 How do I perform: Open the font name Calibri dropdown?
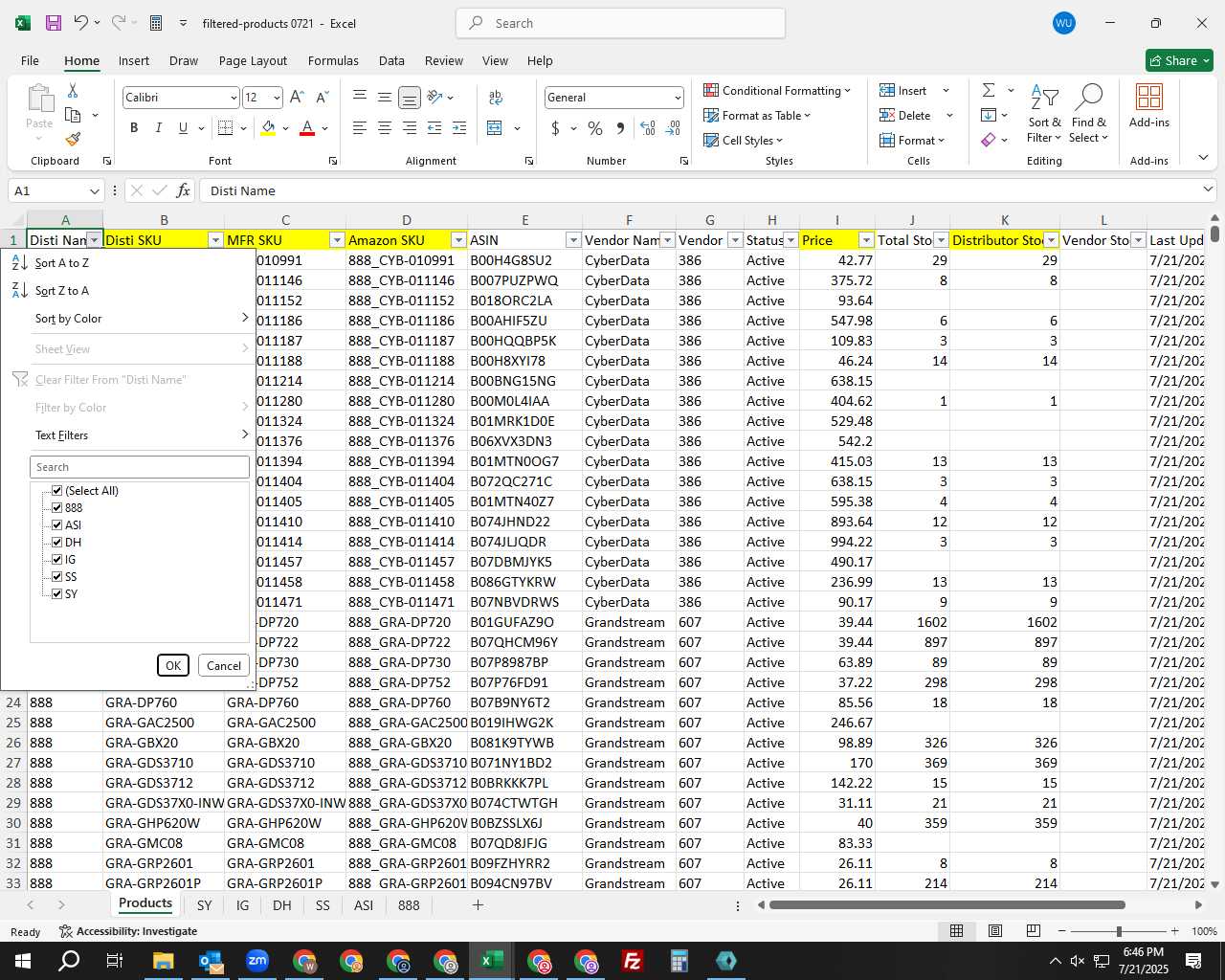click(234, 98)
